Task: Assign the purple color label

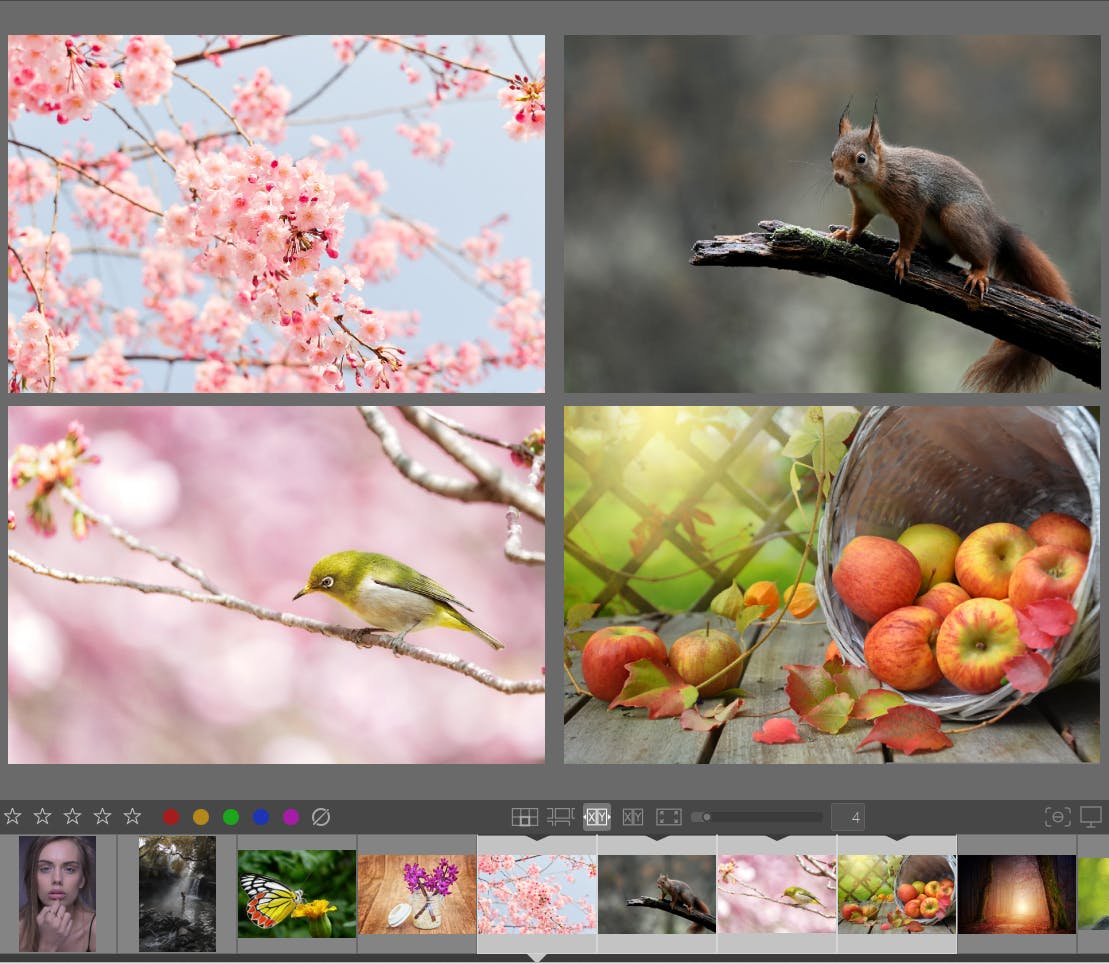Action: [291, 816]
